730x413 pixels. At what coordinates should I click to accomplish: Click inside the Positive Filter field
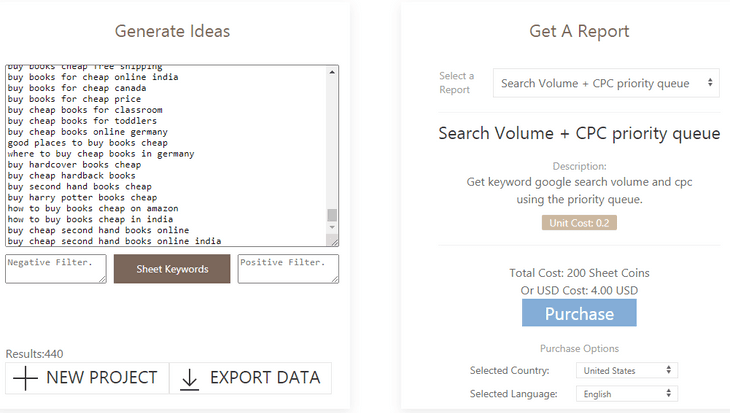click(x=288, y=269)
